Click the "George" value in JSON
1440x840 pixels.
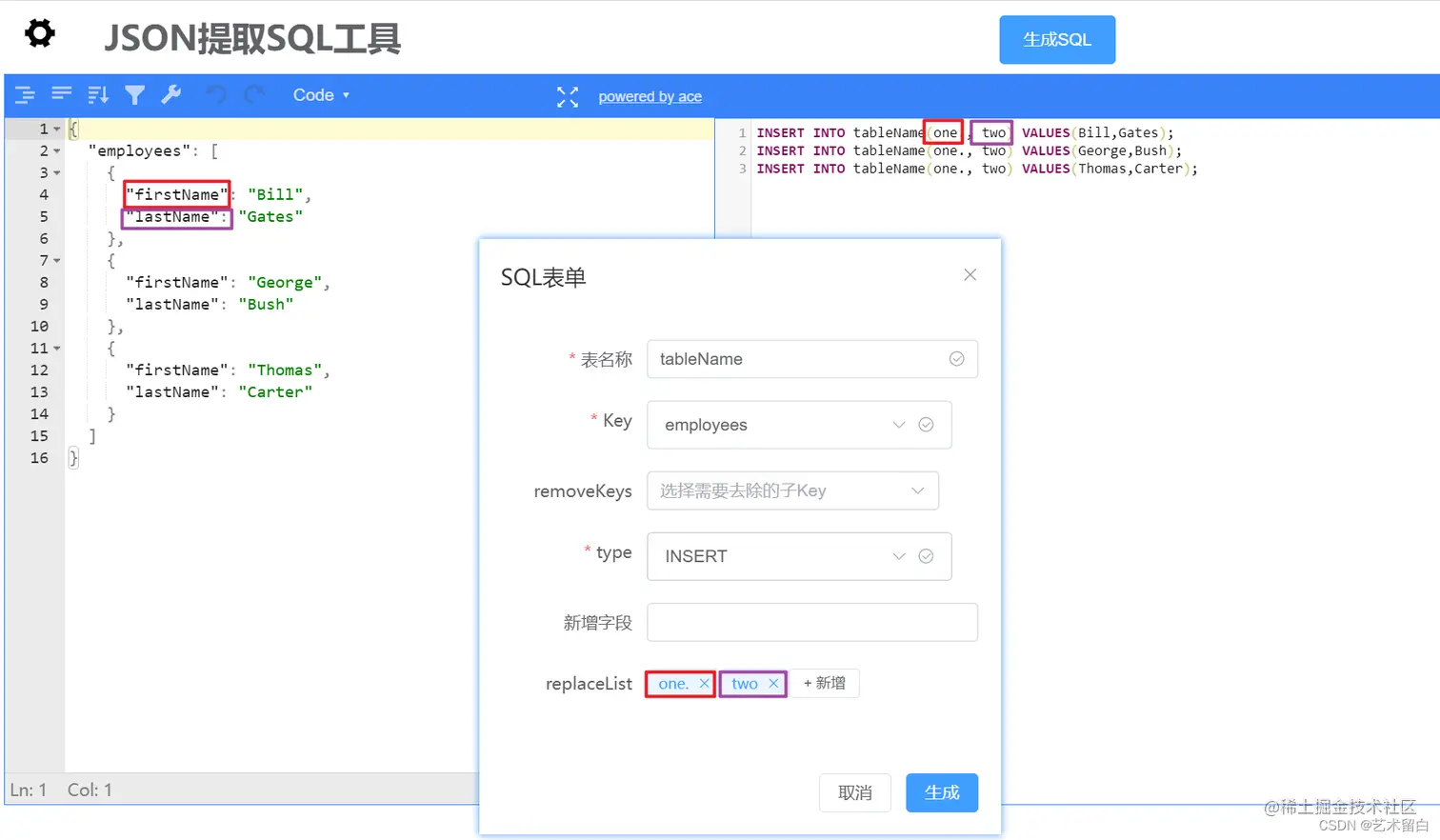click(285, 282)
